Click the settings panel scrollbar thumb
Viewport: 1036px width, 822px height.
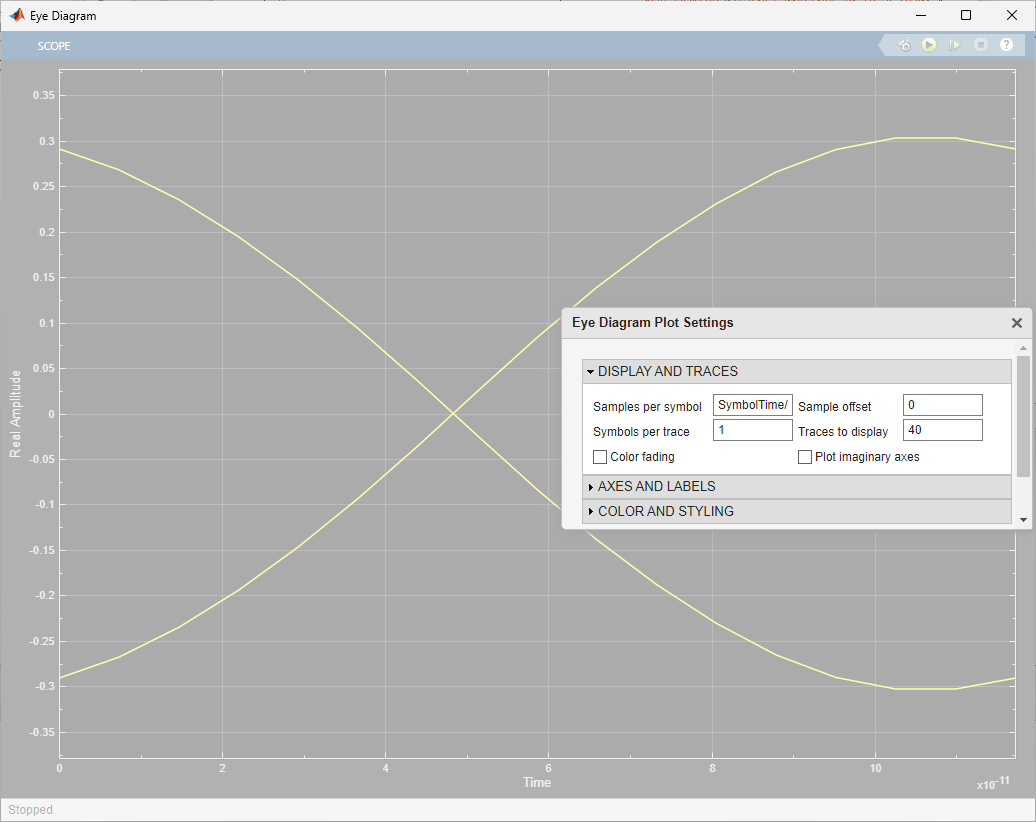click(1023, 416)
